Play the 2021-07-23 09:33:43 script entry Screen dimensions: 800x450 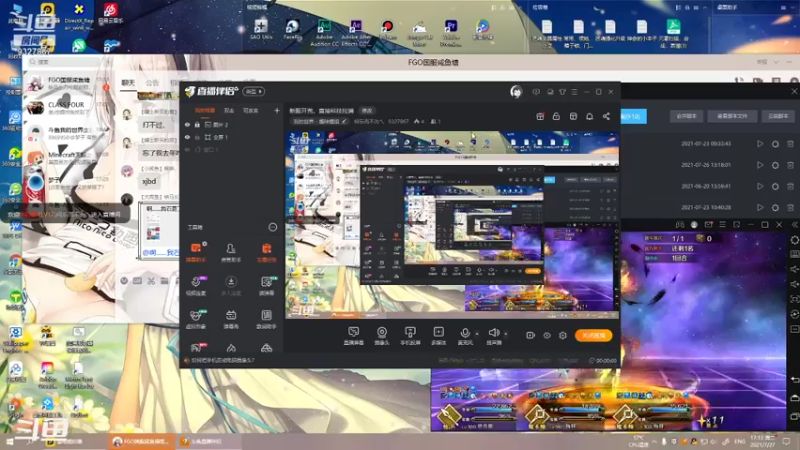click(760, 144)
